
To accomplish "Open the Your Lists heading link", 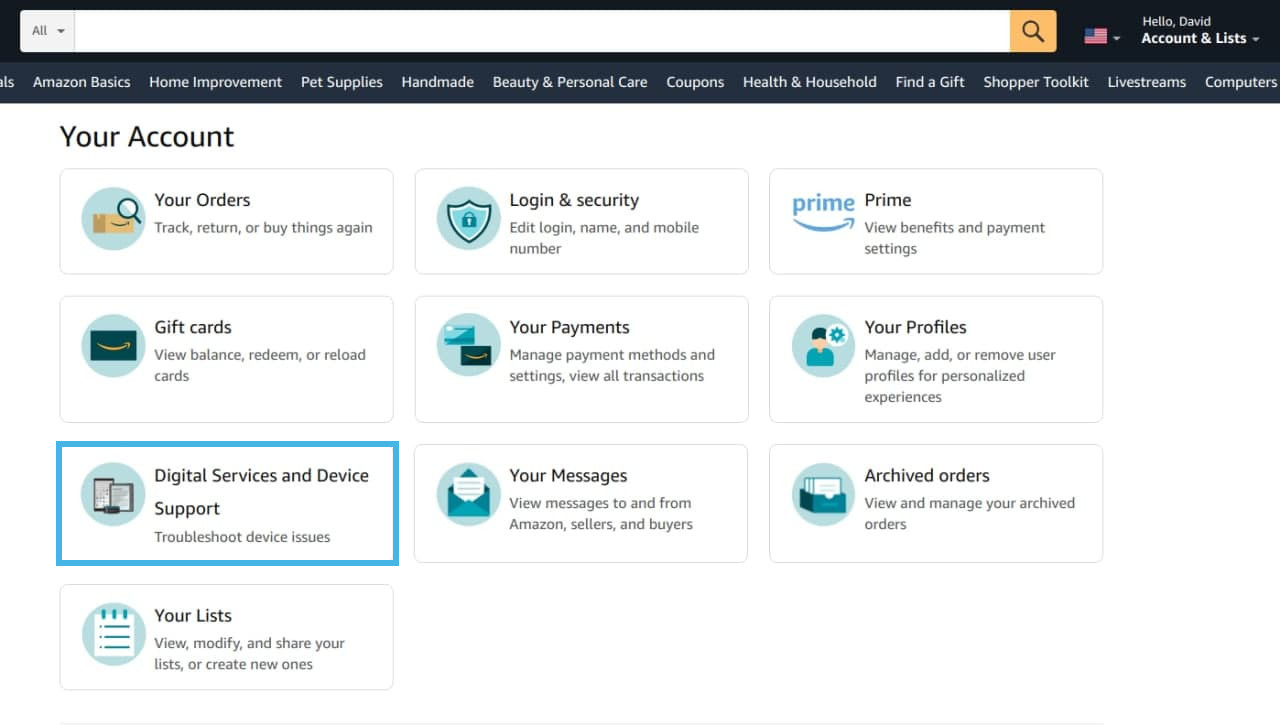I will (193, 616).
